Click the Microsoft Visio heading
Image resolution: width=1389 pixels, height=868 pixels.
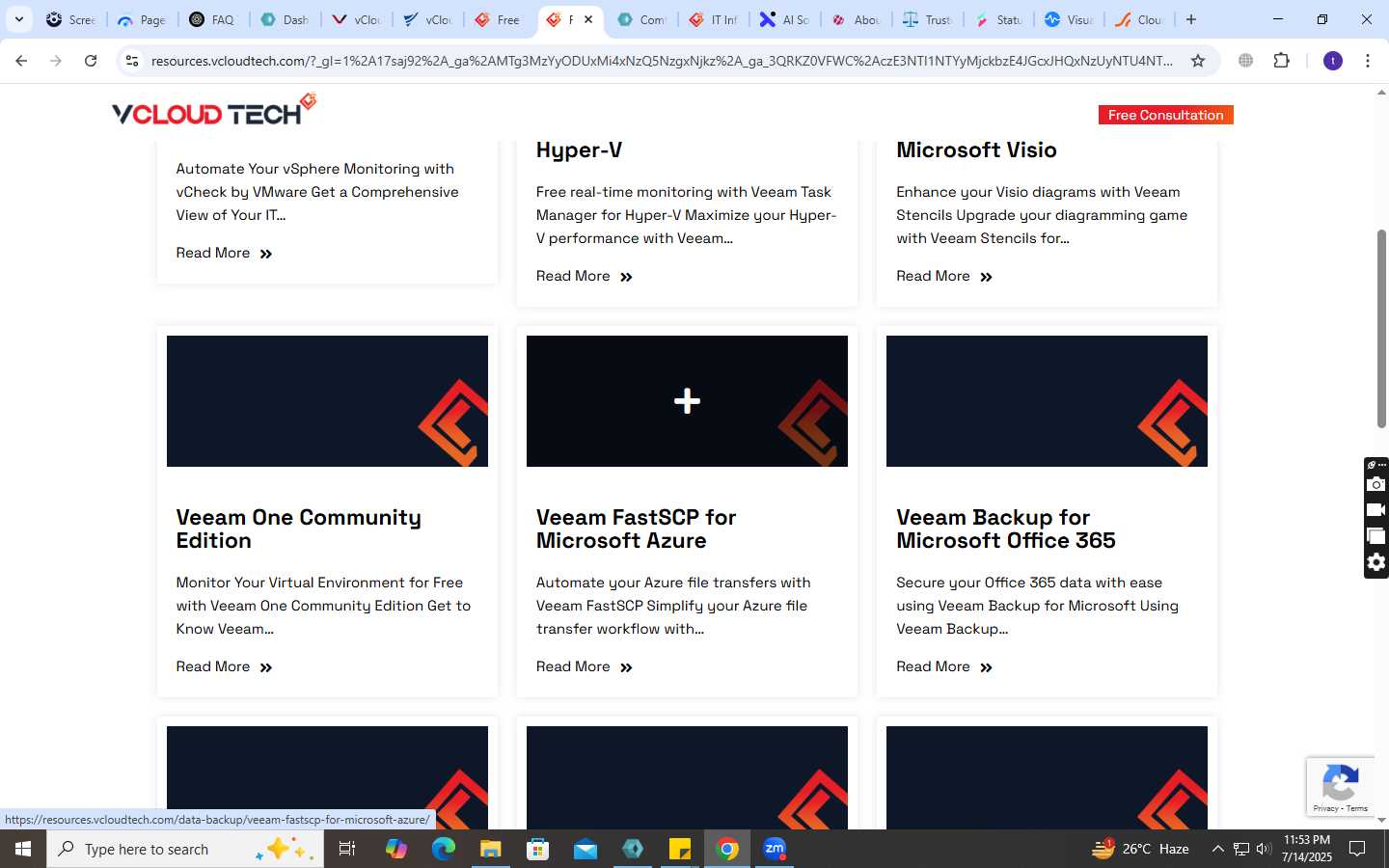[976, 149]
